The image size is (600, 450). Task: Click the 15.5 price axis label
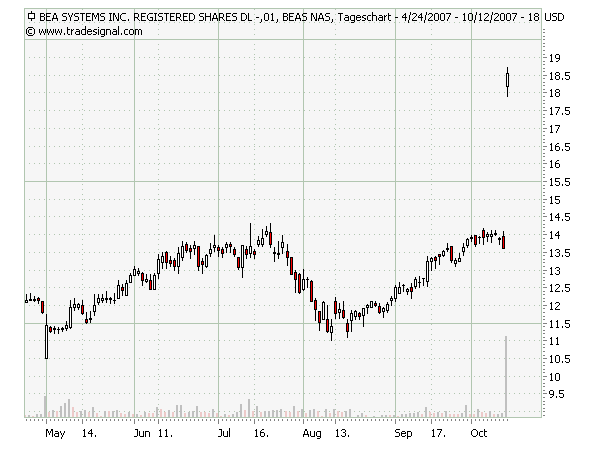point(559,182)
